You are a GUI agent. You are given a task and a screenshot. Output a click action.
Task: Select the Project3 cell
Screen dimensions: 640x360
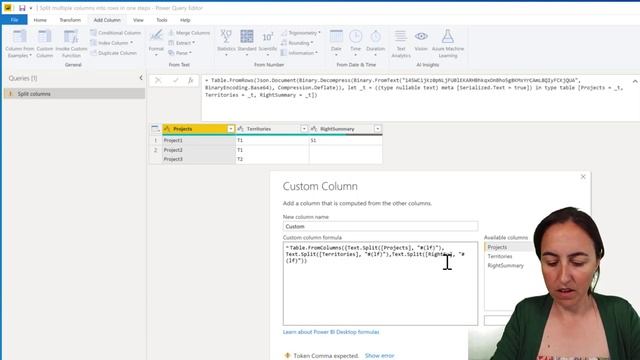tap(199, 159)
